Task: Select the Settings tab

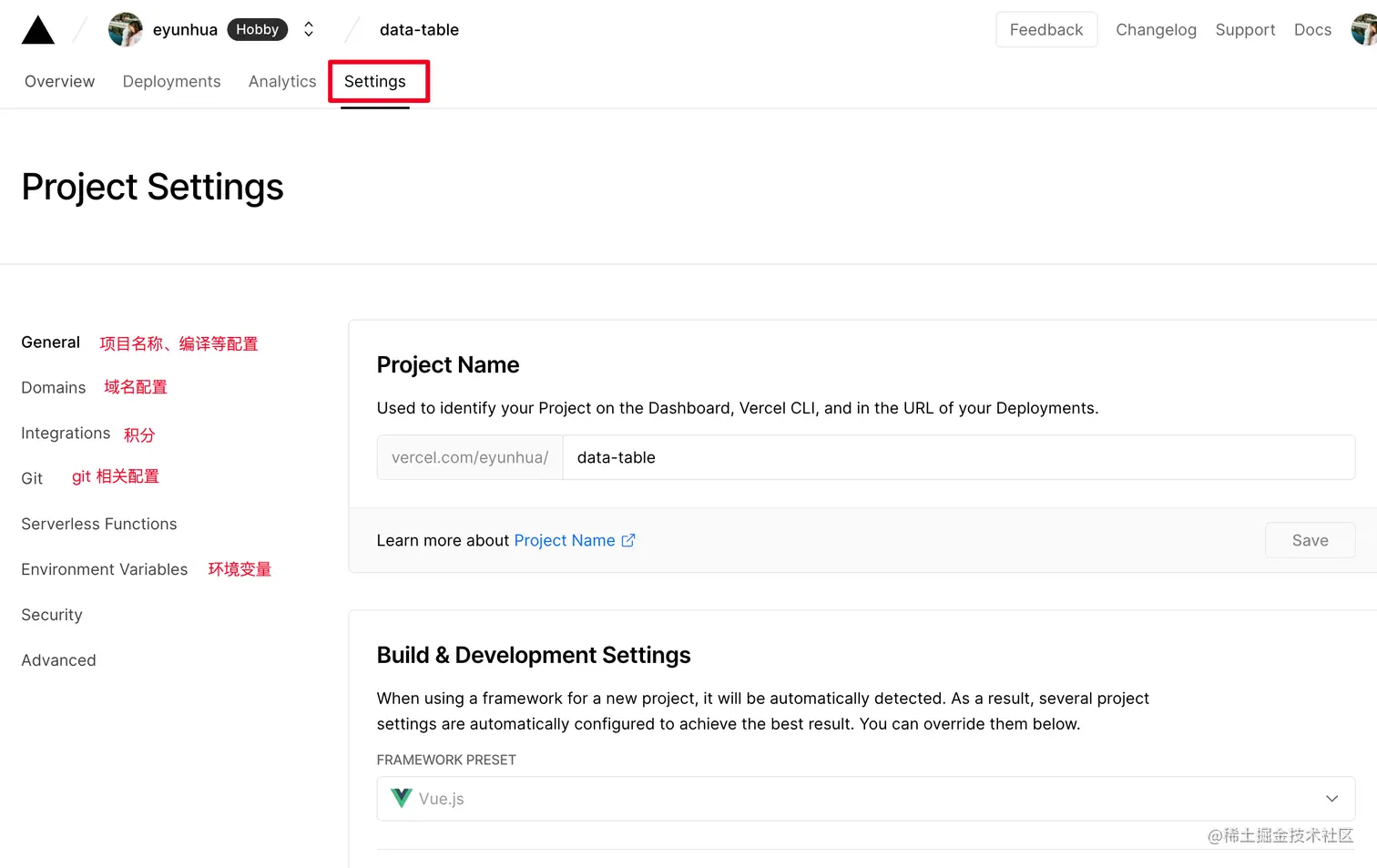Action: 375,81
